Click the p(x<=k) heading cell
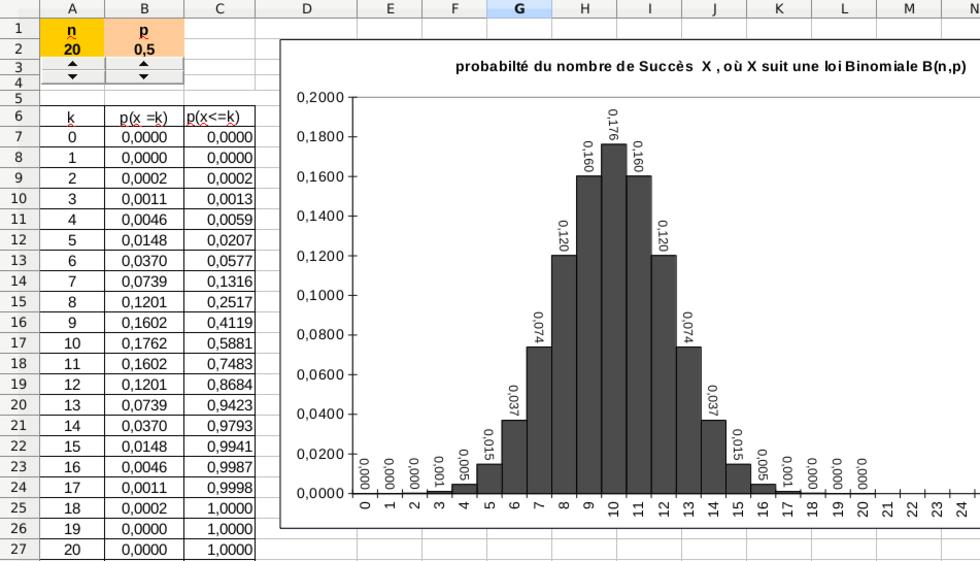 219,117
